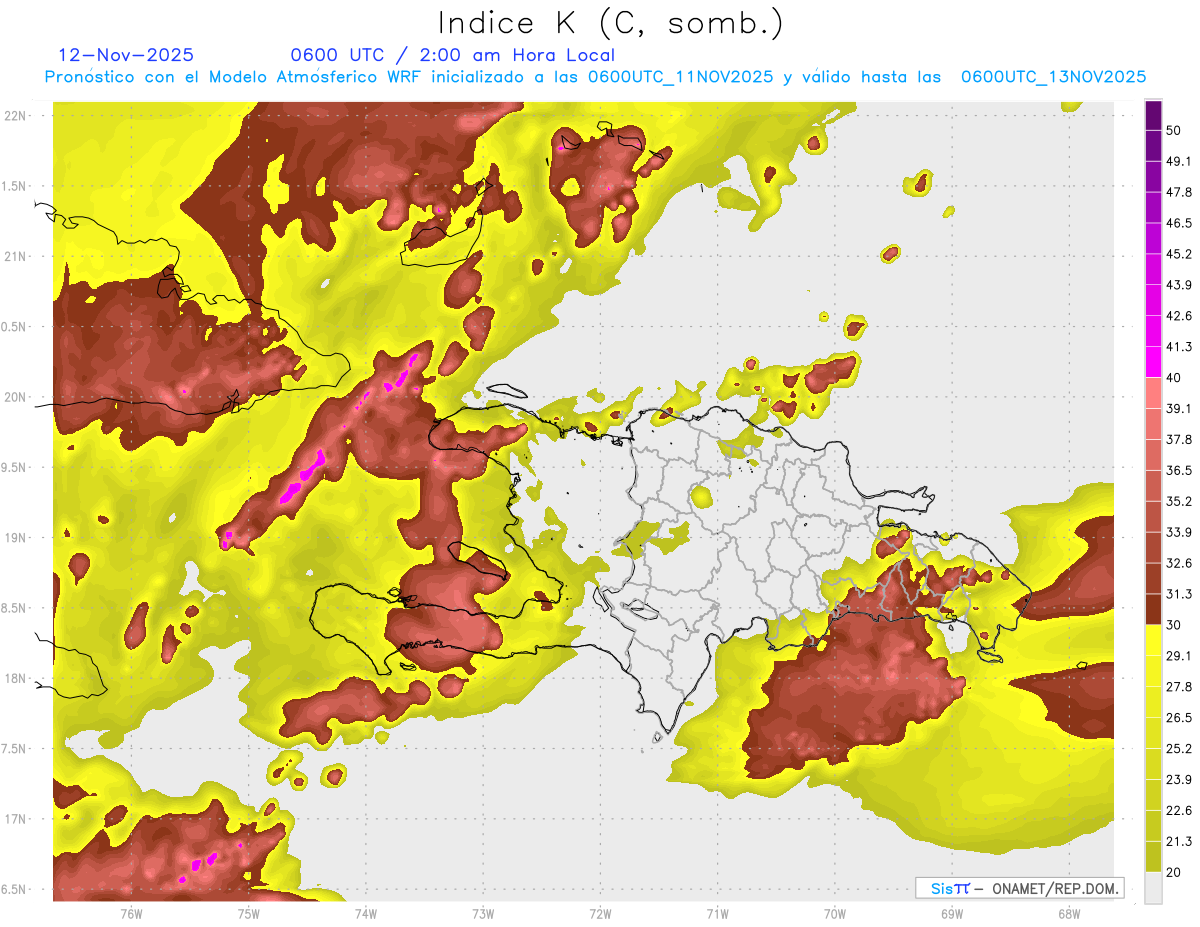The image size is (1200, 927).
Task: Click the 70W longitude label
Action: (x=834, y=914)
